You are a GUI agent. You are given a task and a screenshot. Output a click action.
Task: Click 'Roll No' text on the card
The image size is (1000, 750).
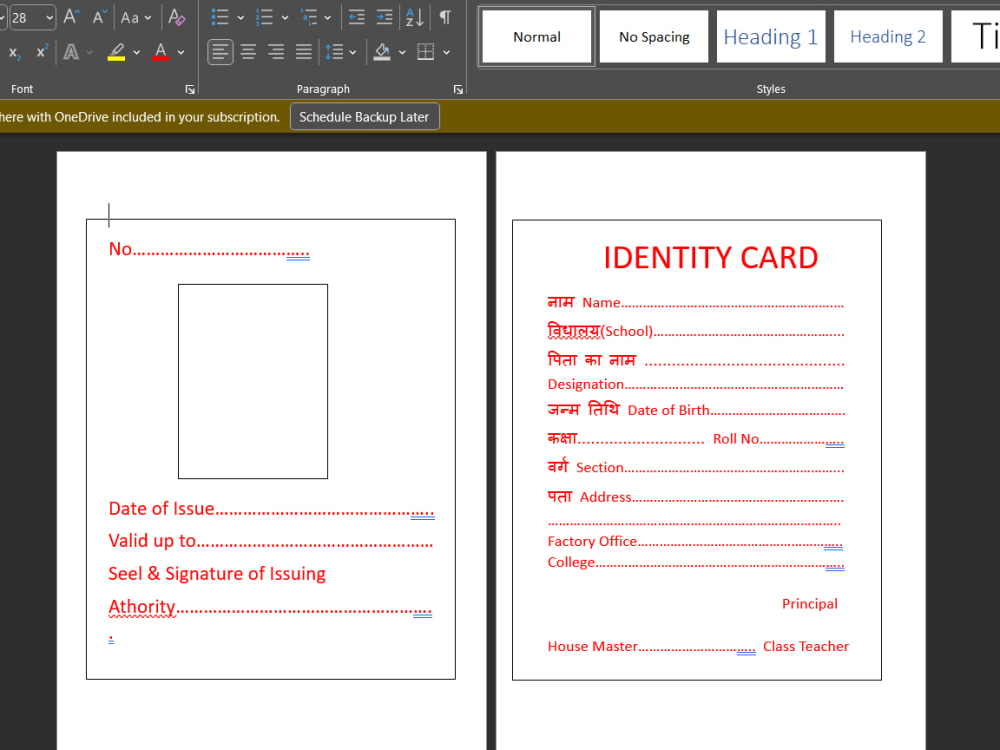point(736,439)
